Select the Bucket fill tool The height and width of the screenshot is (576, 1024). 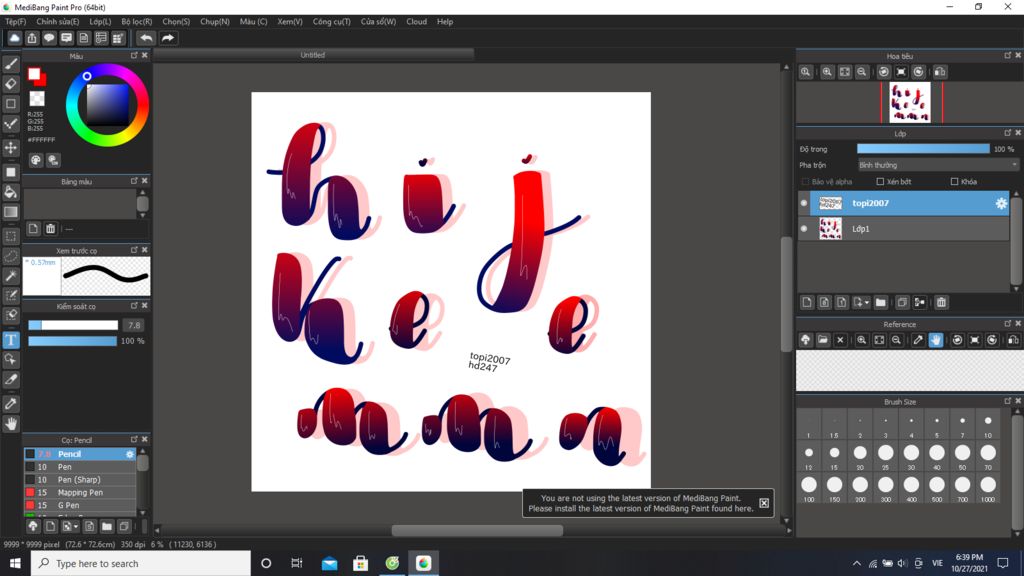pyautogui.click(x=11, y=191)
